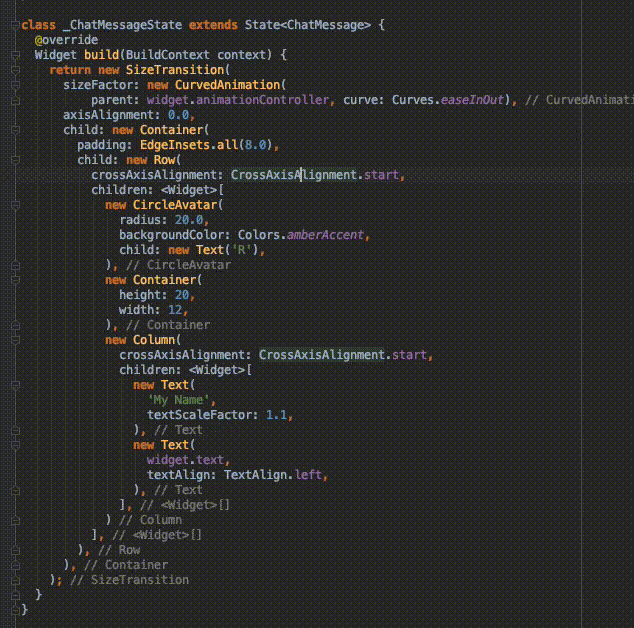The height and width of the screenshot is (628, 634).
Task: Click 'left' in TextAlign.left
Action: (x=308, y=475)
